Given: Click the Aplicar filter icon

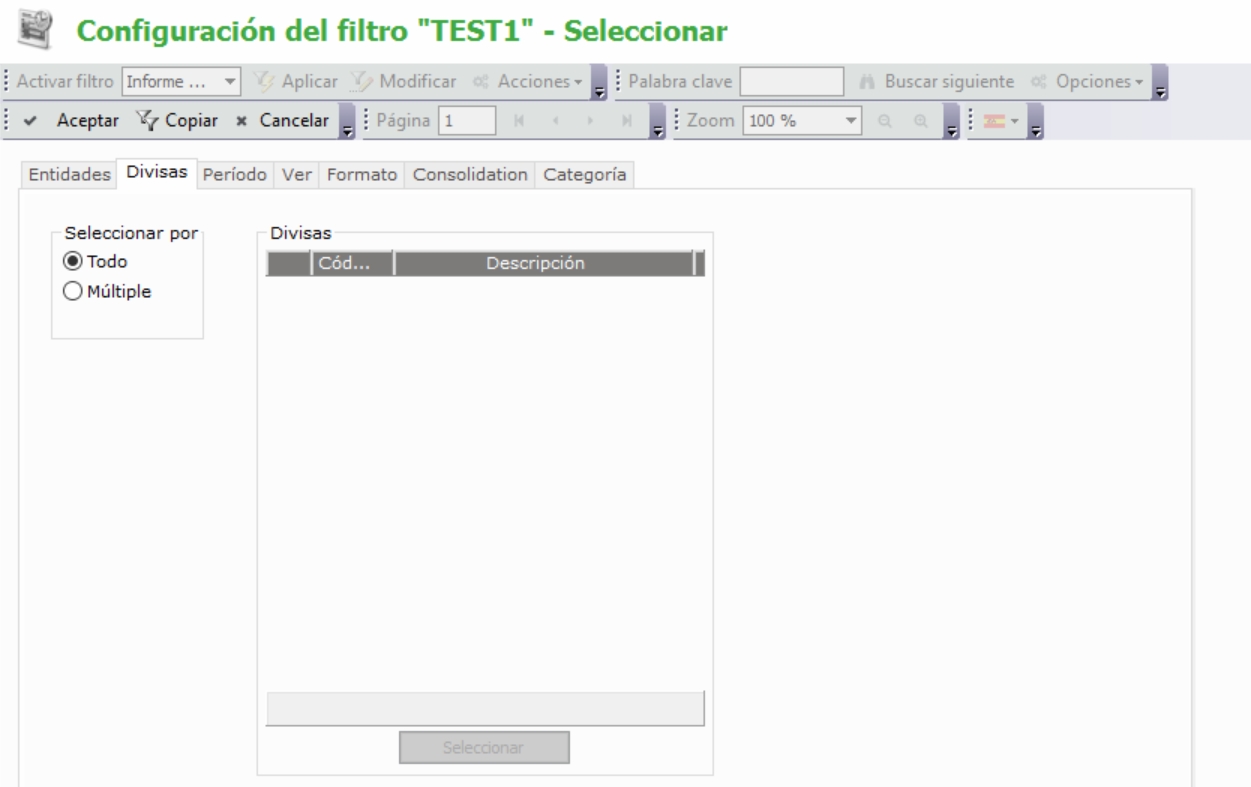Looking at the screenshot, I should 264,81.
